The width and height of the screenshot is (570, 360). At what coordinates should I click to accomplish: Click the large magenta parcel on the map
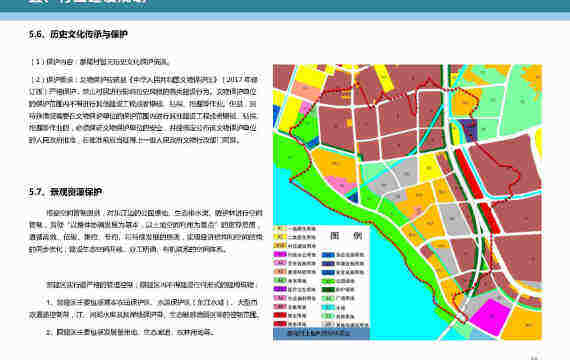[x=490, y=316]
